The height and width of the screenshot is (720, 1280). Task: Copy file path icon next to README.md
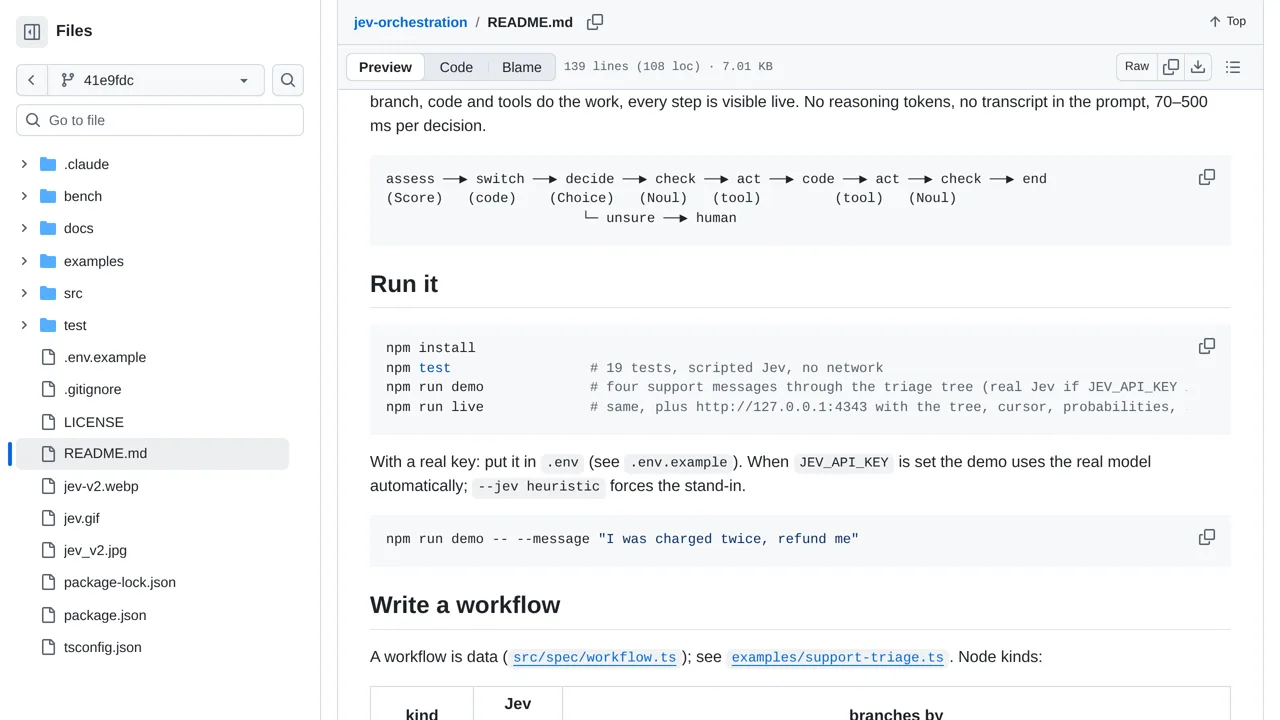click(x=595, y=22)
